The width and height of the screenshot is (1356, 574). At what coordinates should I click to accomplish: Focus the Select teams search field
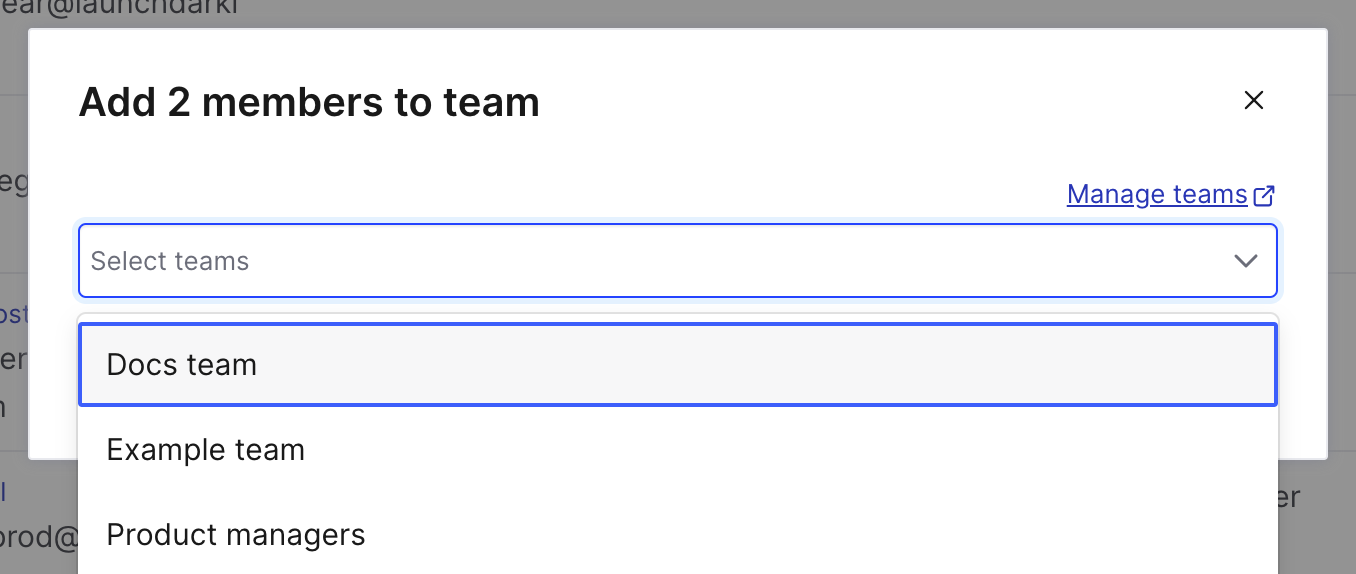tap(600, 261)
